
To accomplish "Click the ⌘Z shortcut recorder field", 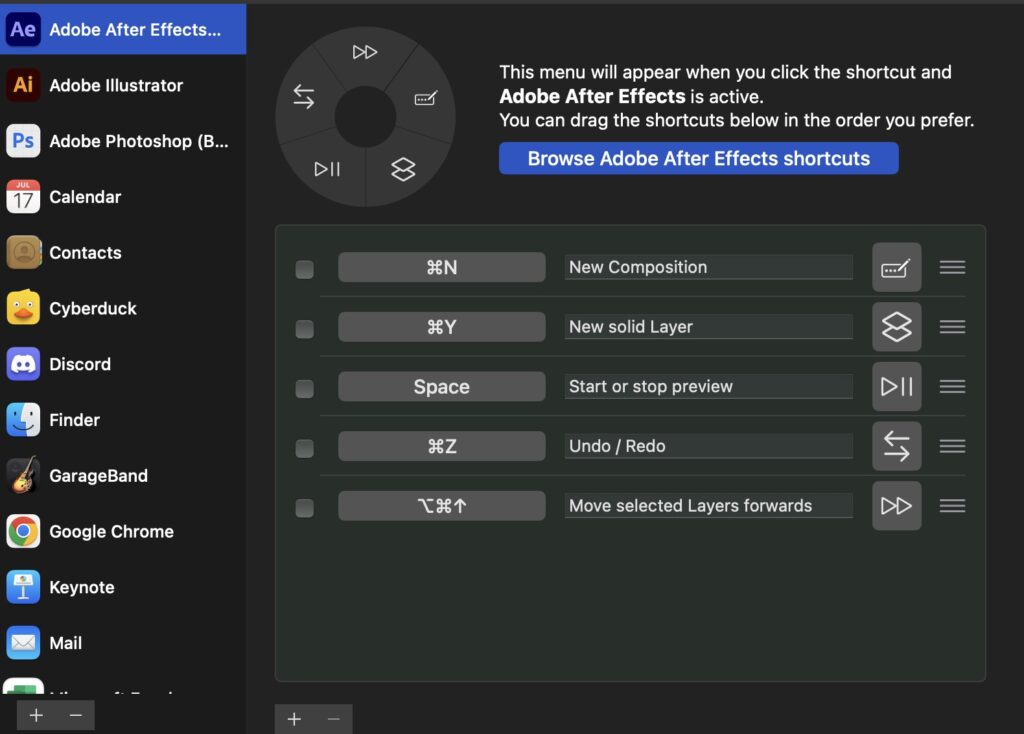I will pyautogui.click(x=441, y=446).
